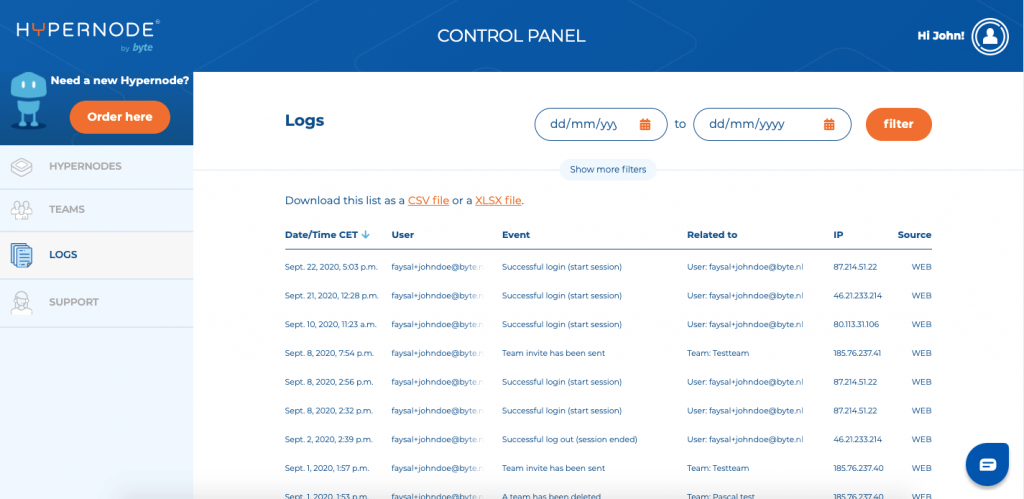Click the calendar icon in start date field
This screenshot has height=499, width=1024.
[645, 125]
